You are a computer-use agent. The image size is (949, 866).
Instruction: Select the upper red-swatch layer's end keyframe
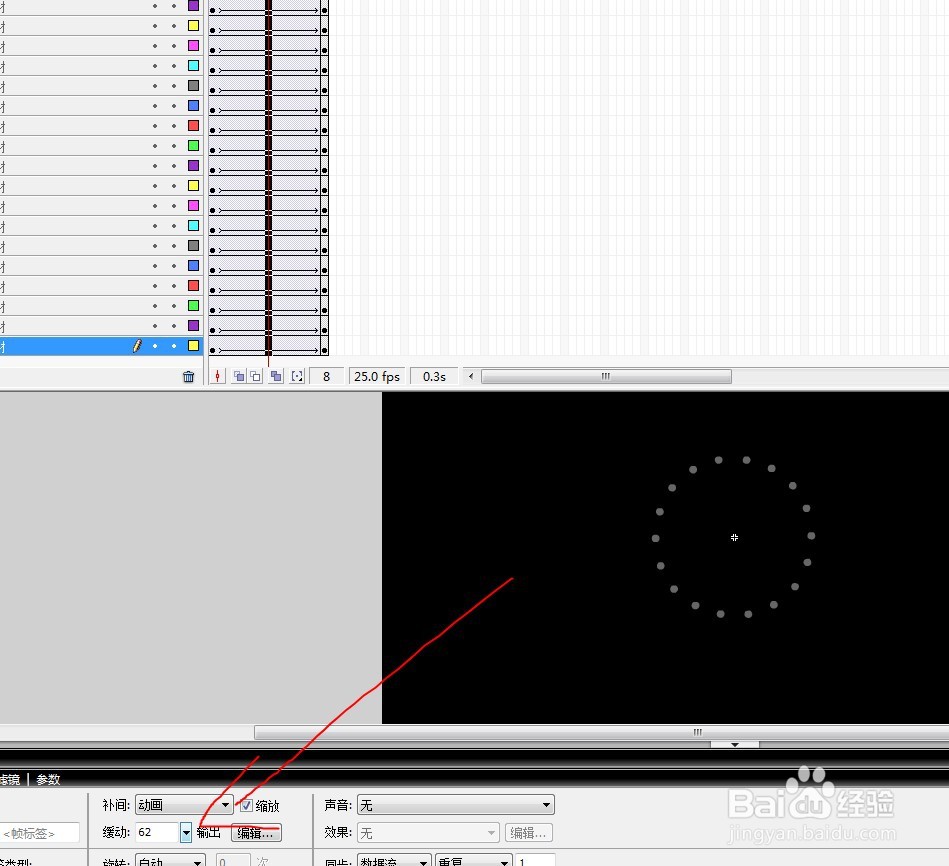point(324,130)
